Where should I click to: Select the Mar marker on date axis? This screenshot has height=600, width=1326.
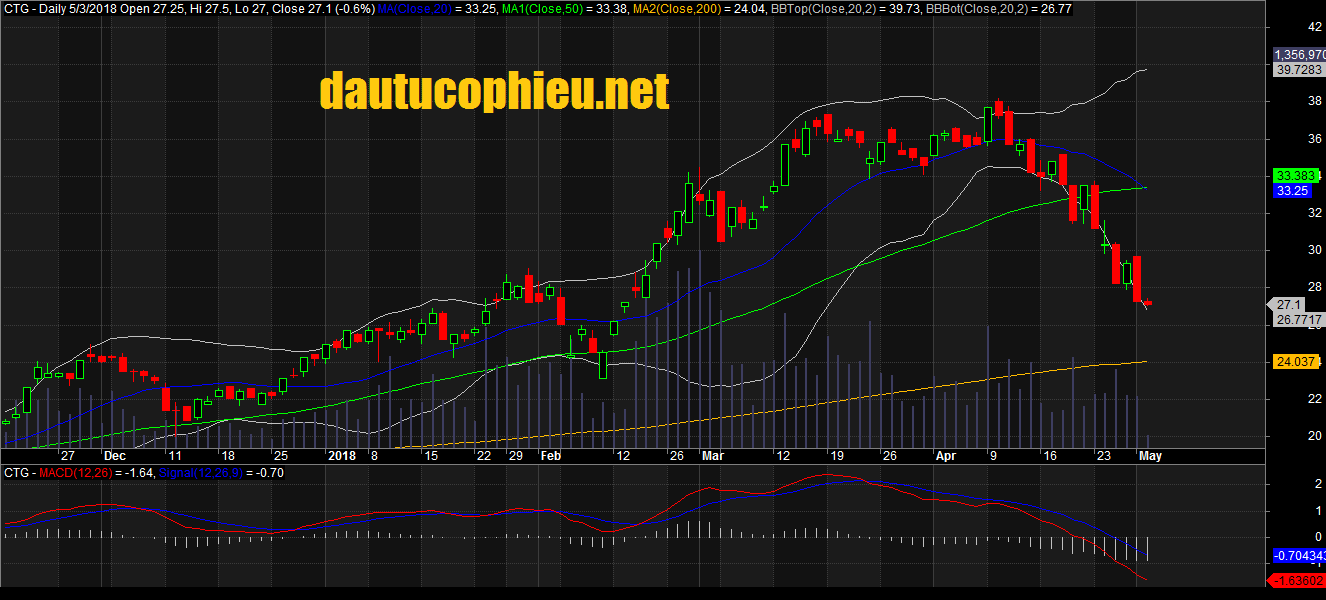click(x=711, y=455)
